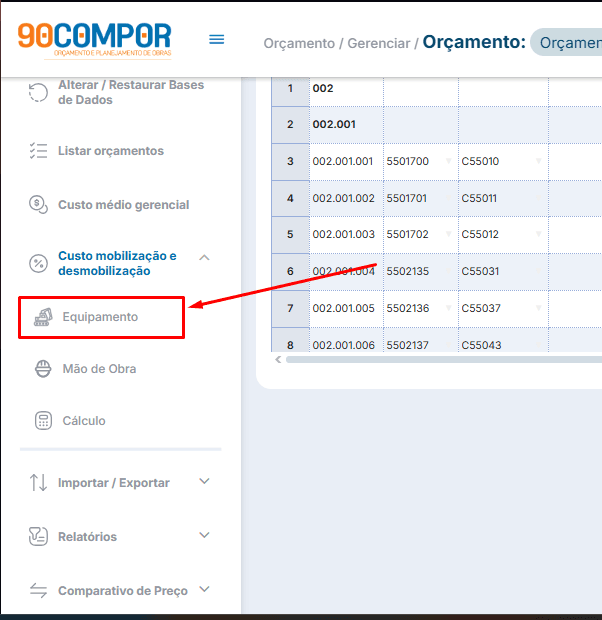The image size is (602, 620).
Task: Click the Custo mobilização e desmobilização label
Action: point(117,263)
